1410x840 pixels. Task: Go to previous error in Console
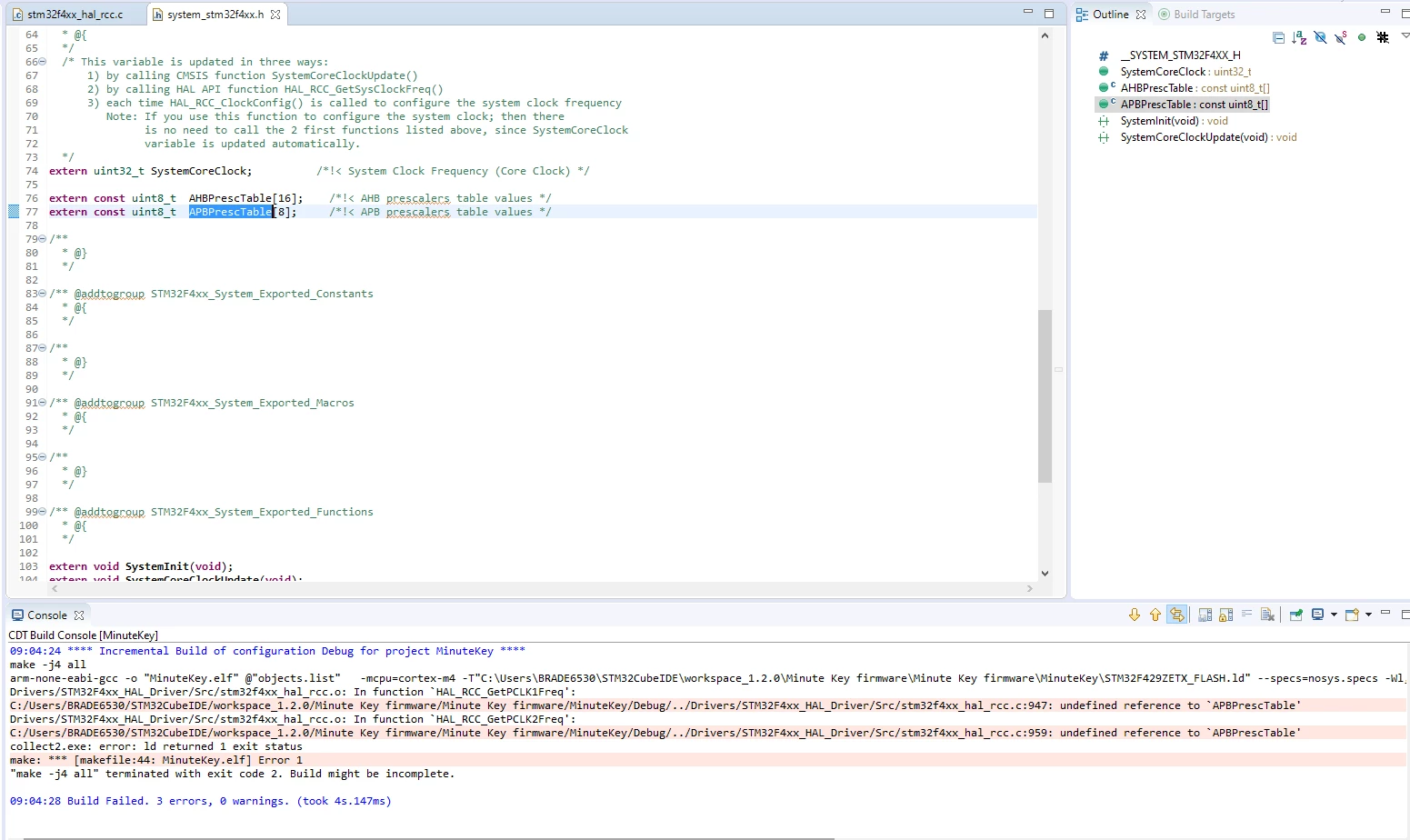click(1155, 615)
